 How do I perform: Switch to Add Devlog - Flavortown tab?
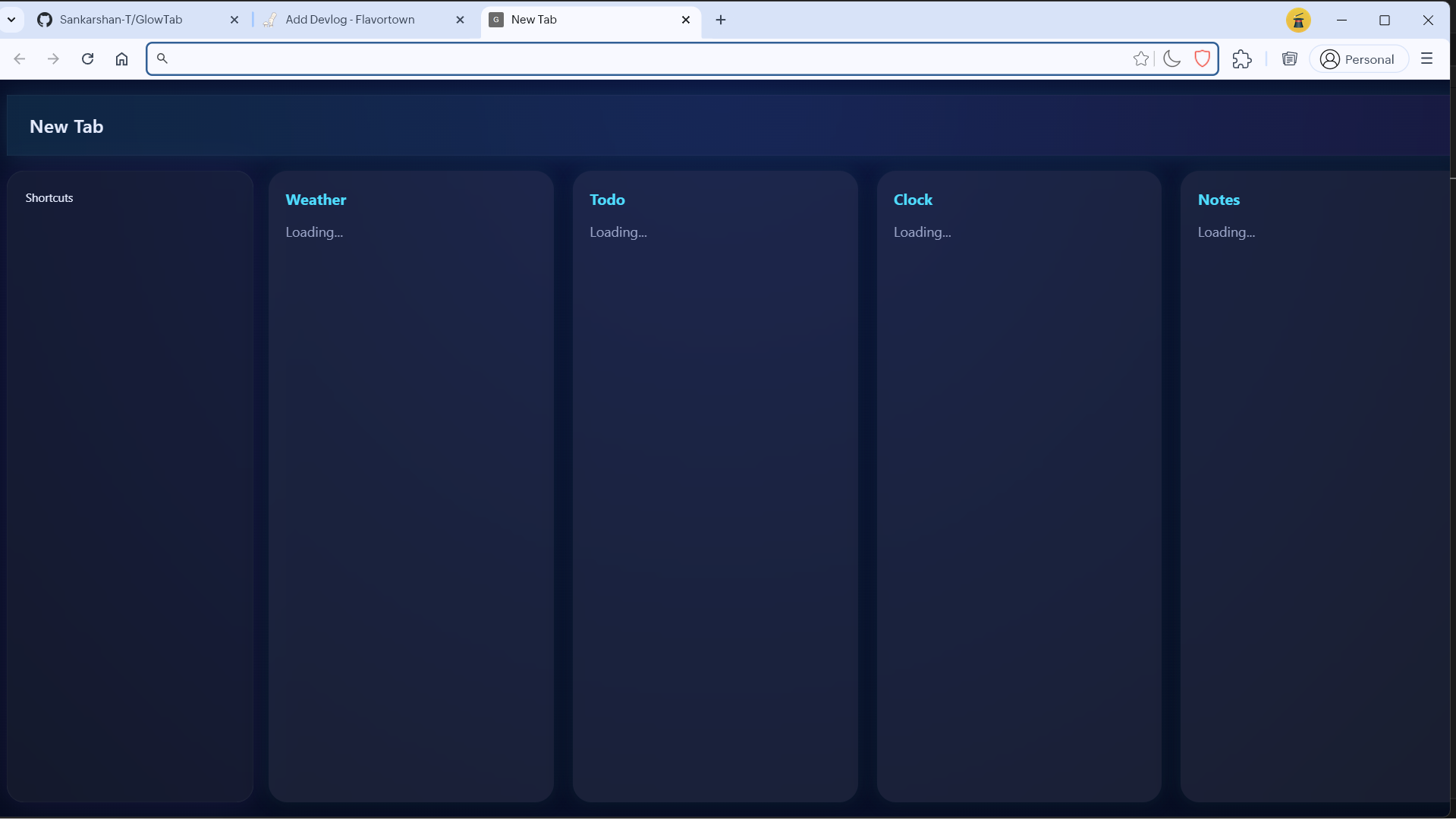pos(350,20)
